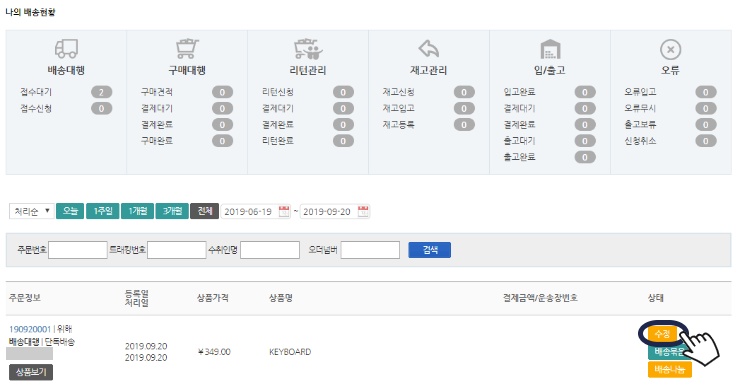Click the 구매대행 shopping cart icon

[187, 49]
